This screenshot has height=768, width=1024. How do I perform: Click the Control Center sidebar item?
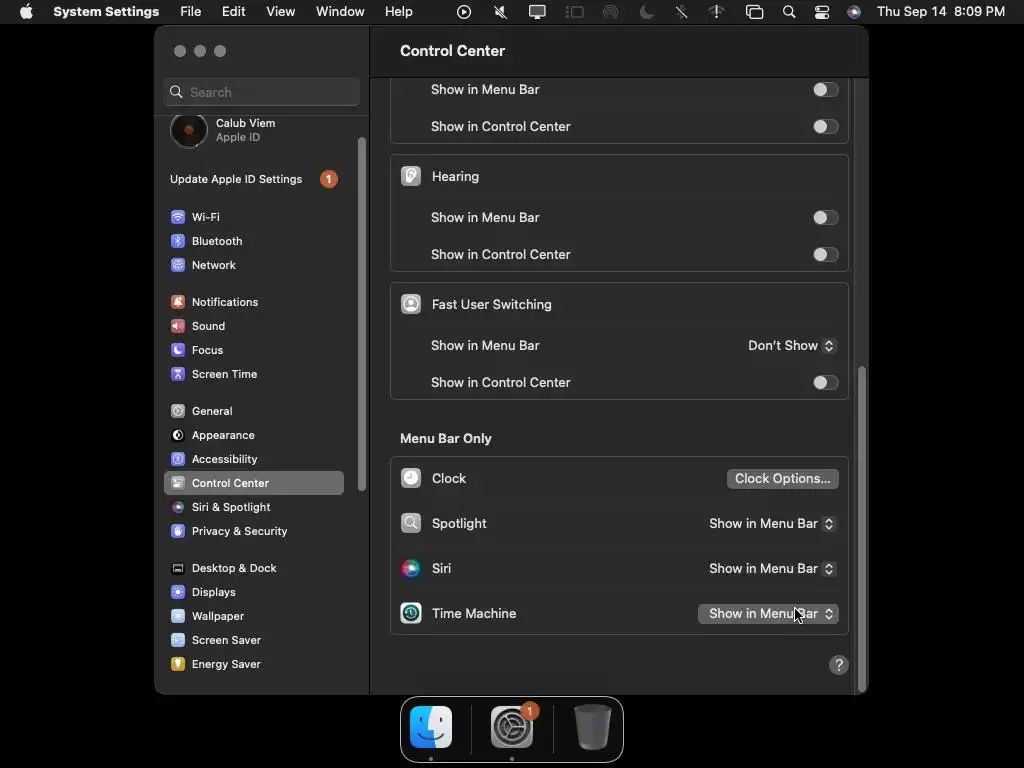pos(253,483)
